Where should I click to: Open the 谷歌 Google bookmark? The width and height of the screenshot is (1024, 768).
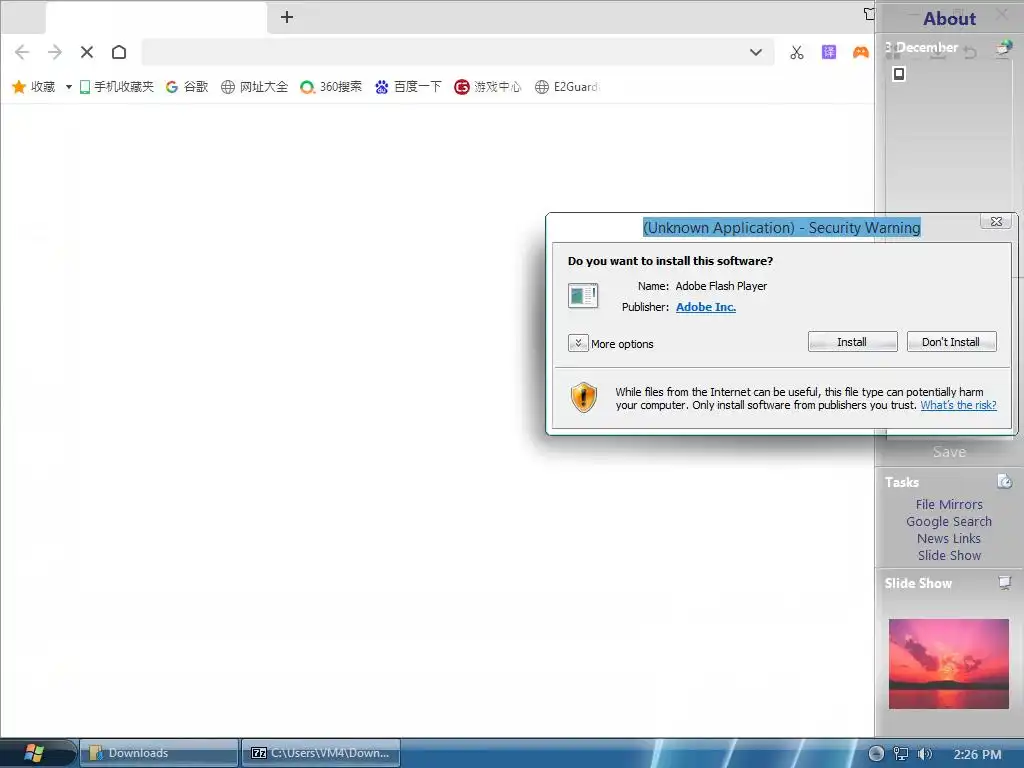(187, 87)
